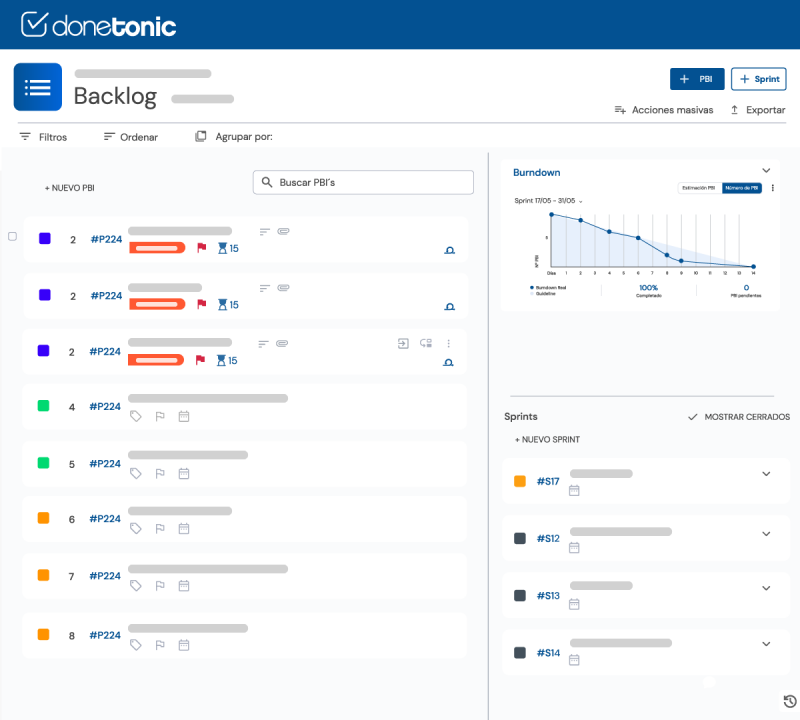The image size is (800, 720).
Task: Click the history icon at bottom right
Action: (787, 701)
